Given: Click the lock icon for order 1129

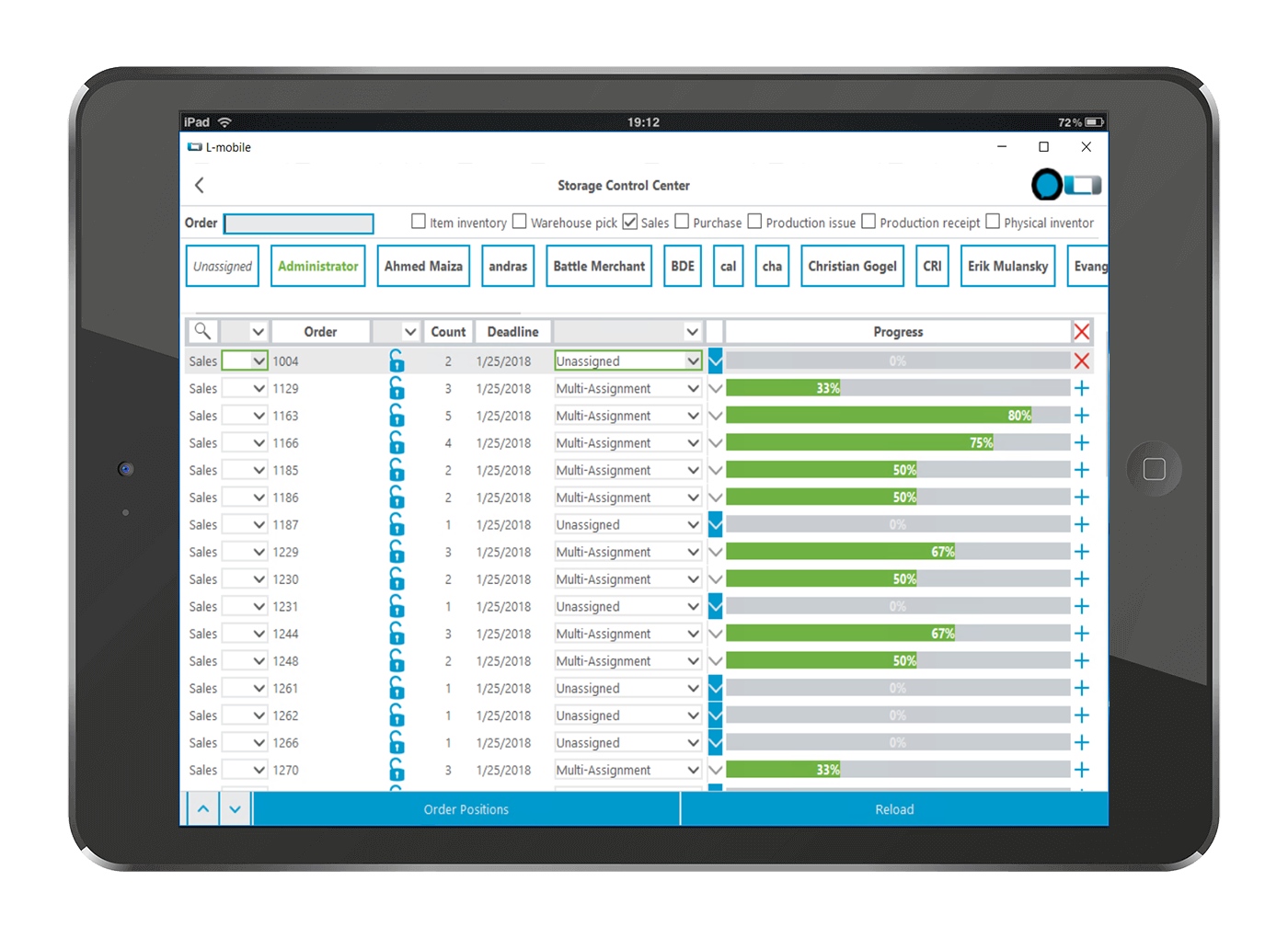Looking at the screenshot, I should click(x=397, y=388).
